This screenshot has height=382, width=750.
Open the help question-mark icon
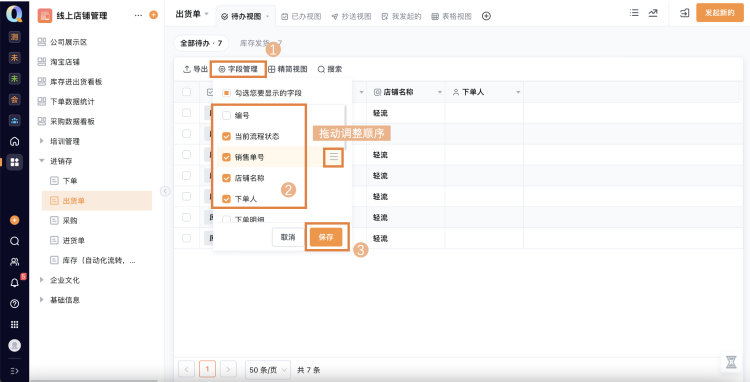[15, 304]
